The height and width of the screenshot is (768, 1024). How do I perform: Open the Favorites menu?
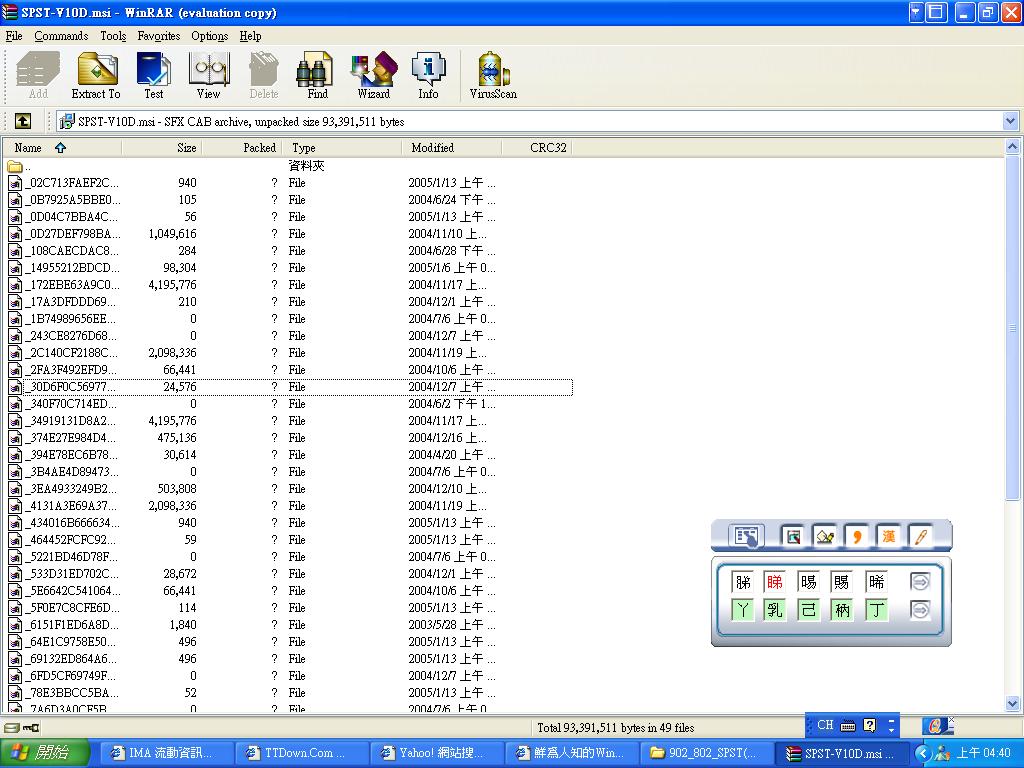coord(158,35)
